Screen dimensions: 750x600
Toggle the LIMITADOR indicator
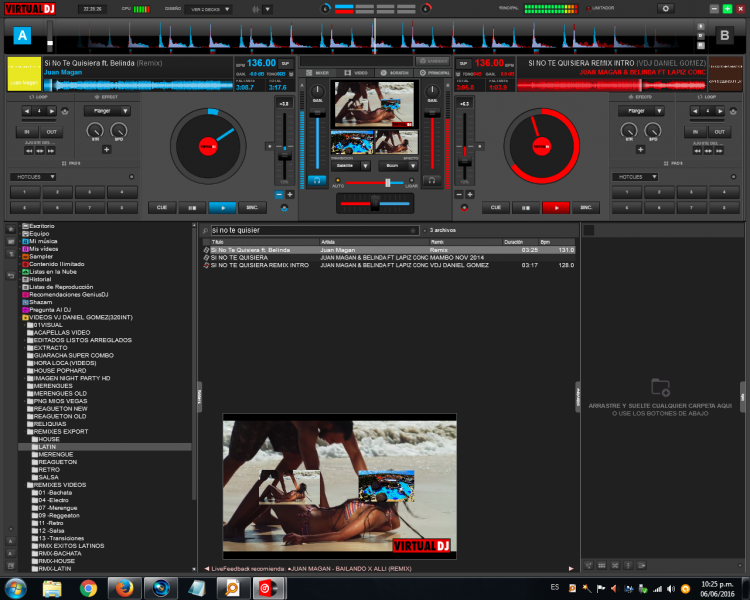(x=600, y=8)
